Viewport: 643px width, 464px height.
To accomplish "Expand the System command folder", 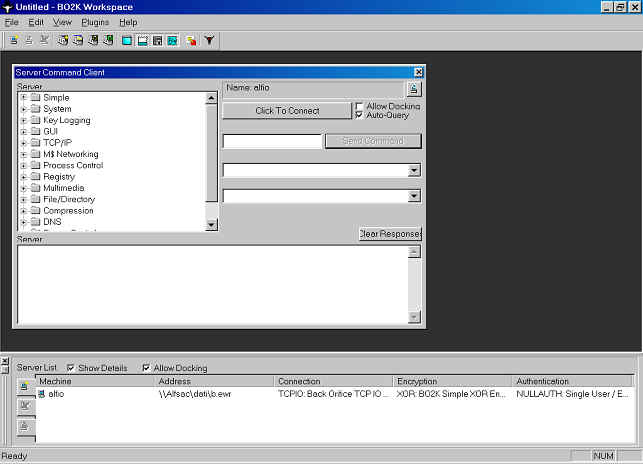I will pyautogui.click(x=24, y=109).
